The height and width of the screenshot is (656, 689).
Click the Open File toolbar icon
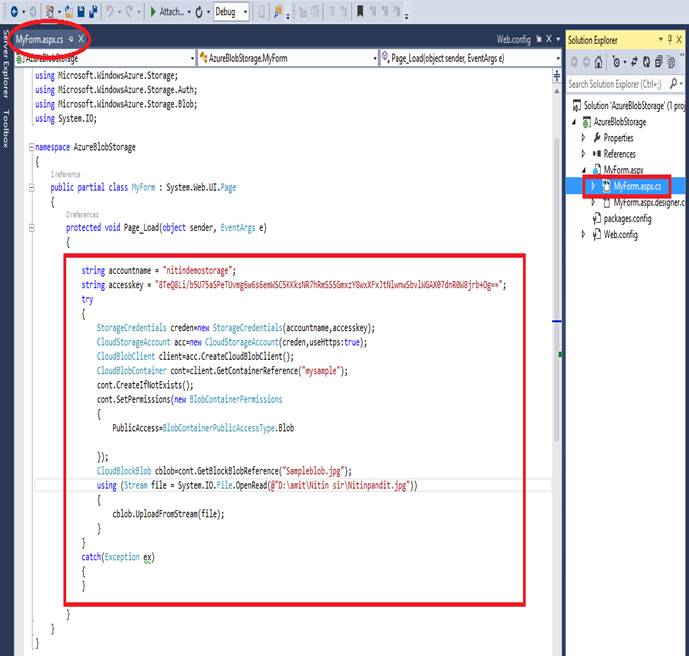pyautogui.click(x=69, y=12)
